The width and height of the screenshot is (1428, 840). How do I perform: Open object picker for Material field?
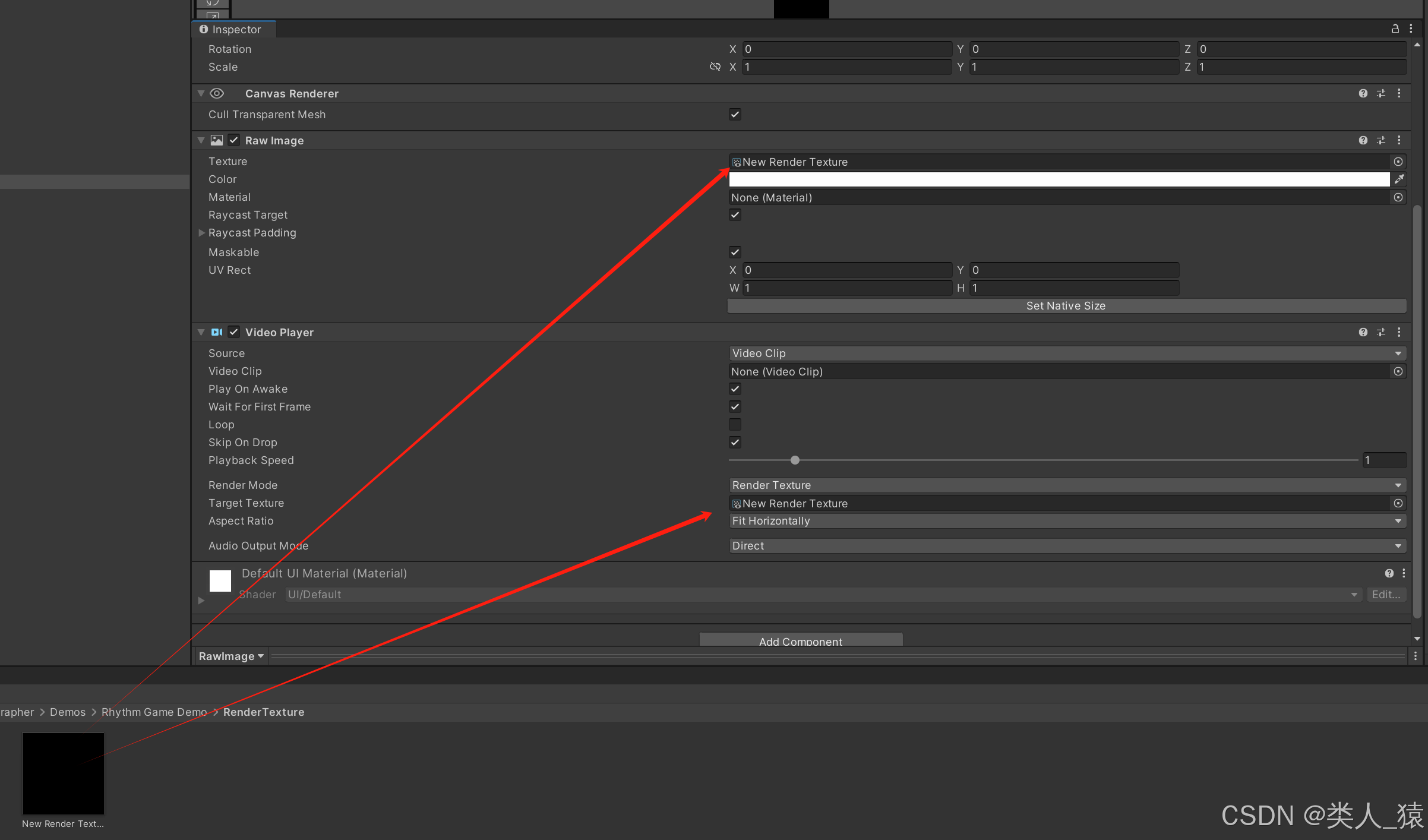(x=1398, y=197)
